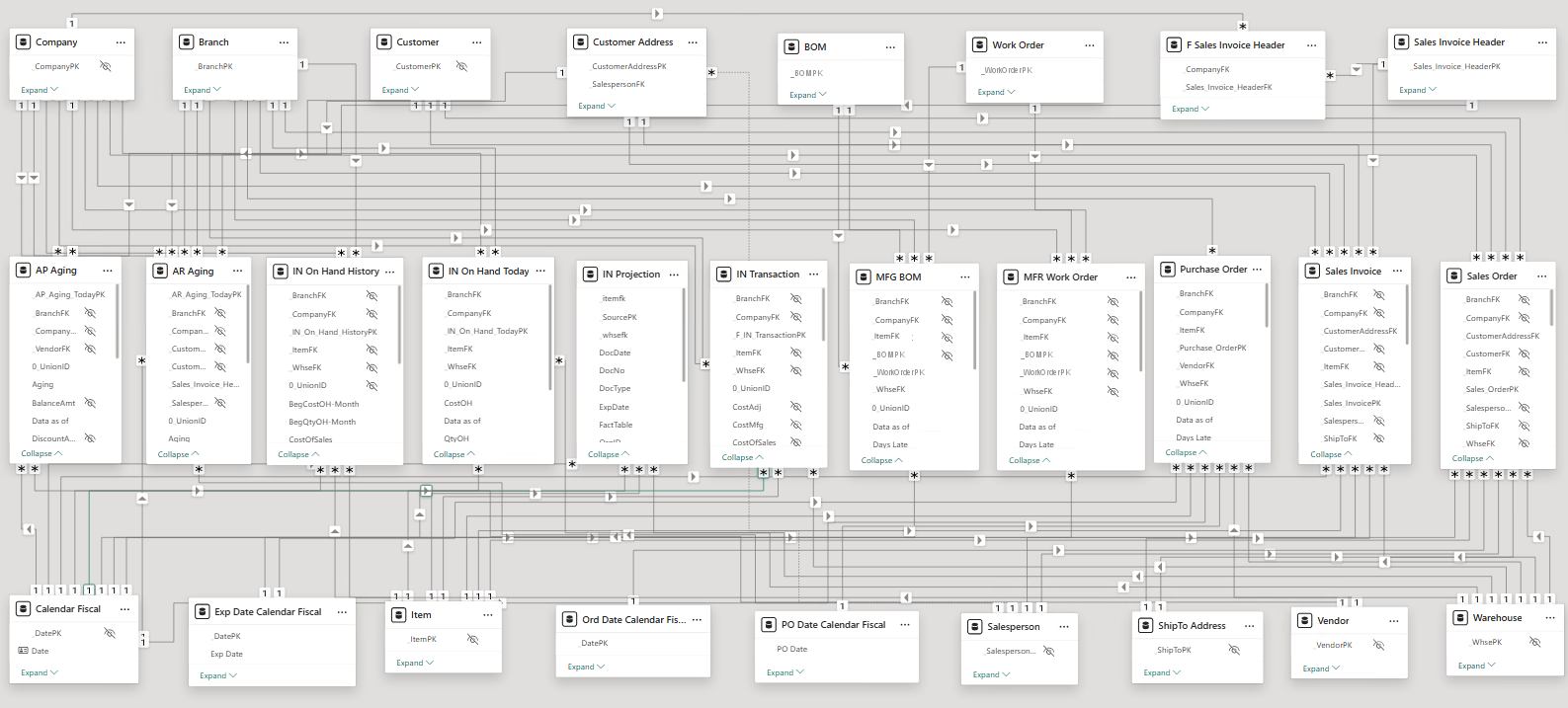Select the Days Late field in Purchase Order
The image size is (1568, 708).
1193,437
